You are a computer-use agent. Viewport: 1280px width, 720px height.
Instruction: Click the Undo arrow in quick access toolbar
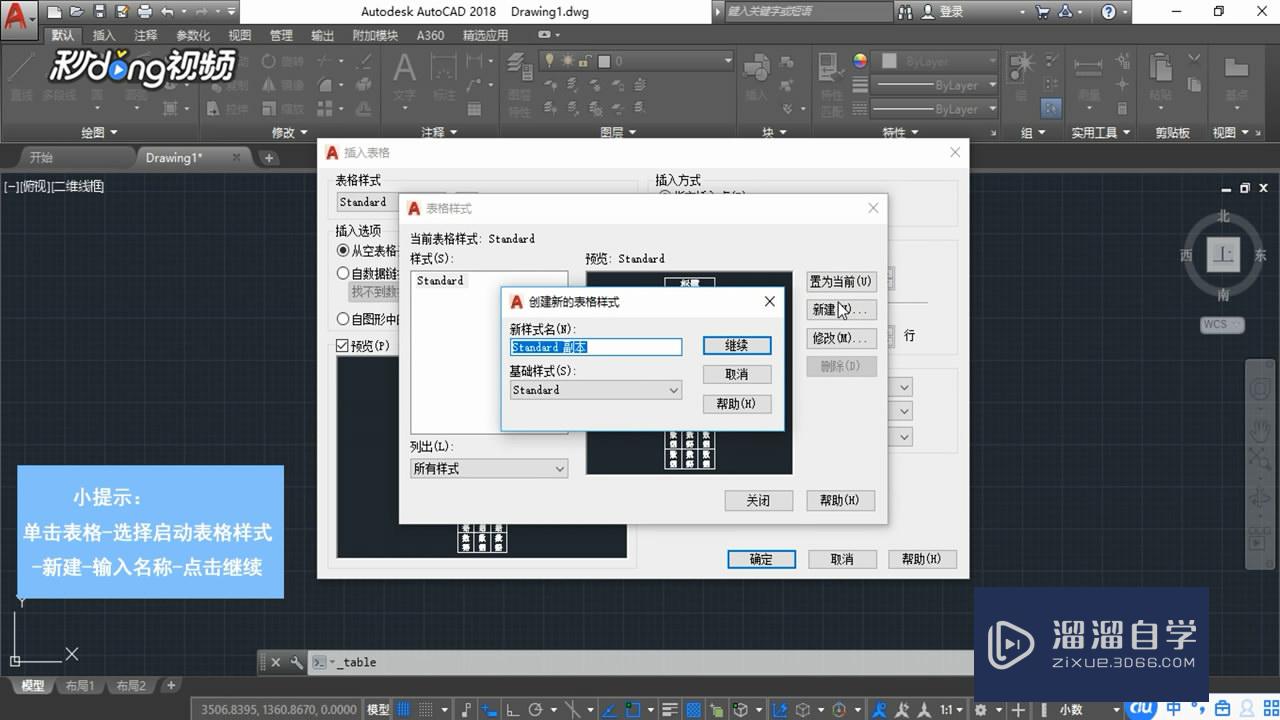[x=167, y=12]
